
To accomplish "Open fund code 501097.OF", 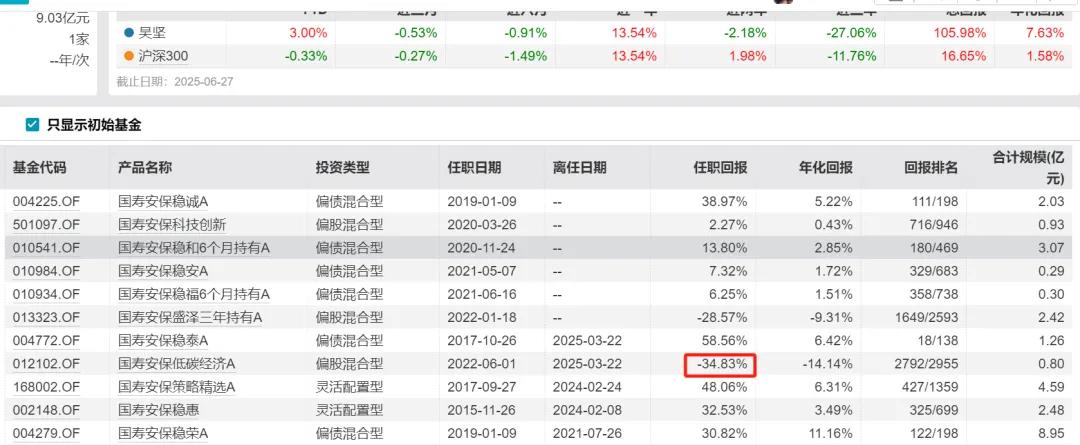I will click(x=46, y=224).
